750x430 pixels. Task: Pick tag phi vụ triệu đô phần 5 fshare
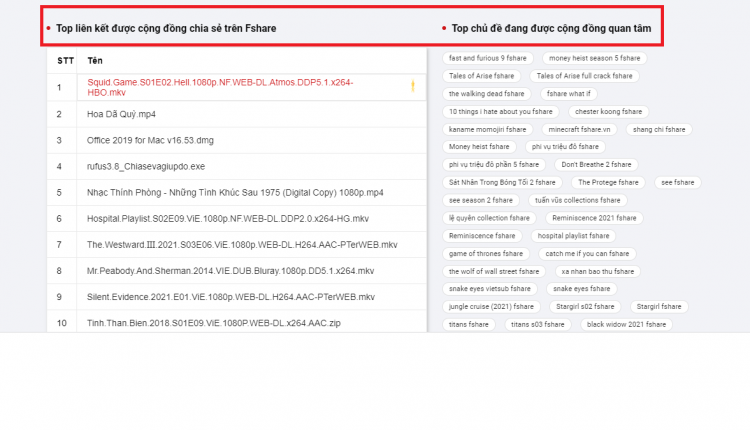point(494,165)
